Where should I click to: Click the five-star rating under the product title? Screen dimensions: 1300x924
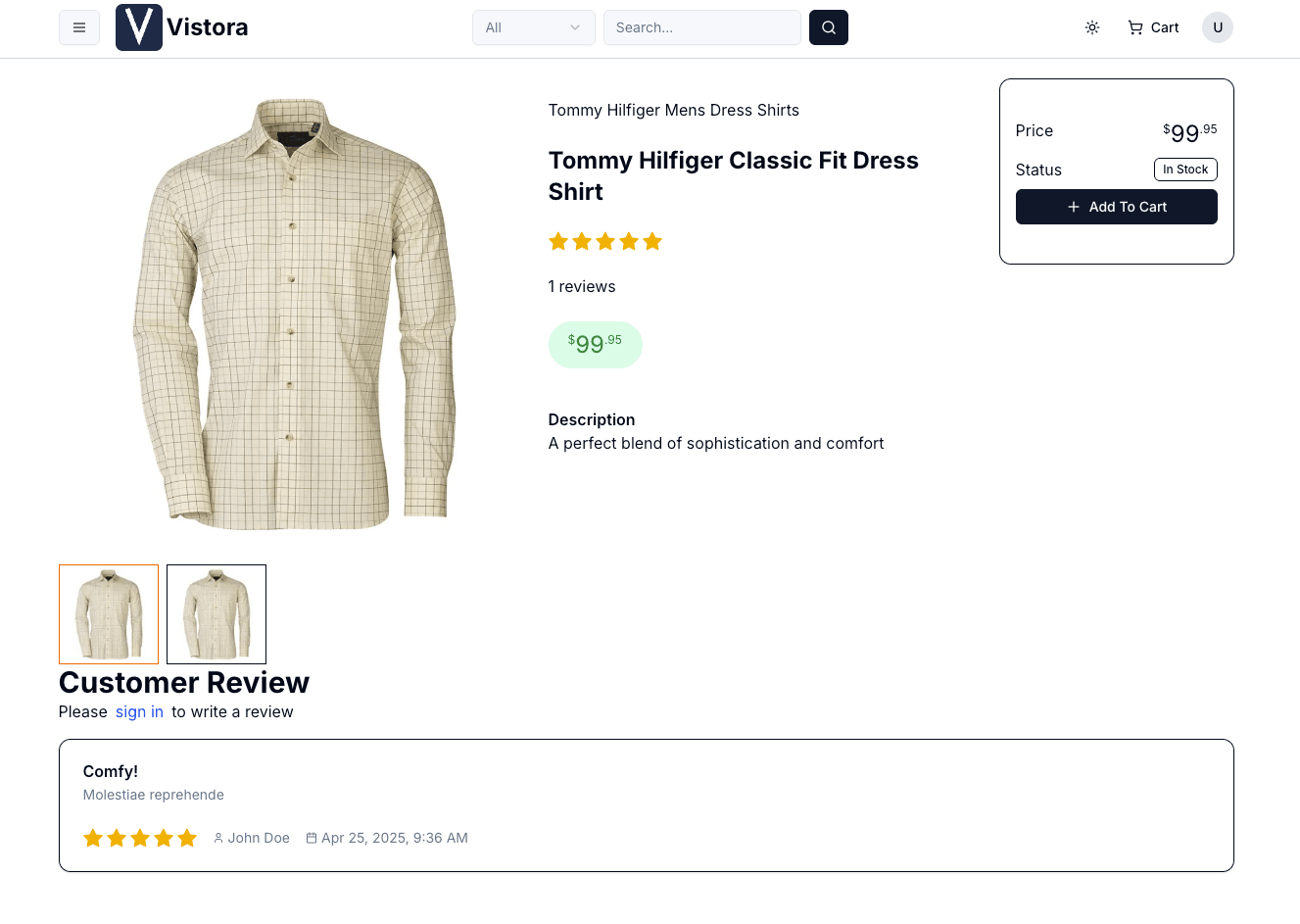pos(605,241)
